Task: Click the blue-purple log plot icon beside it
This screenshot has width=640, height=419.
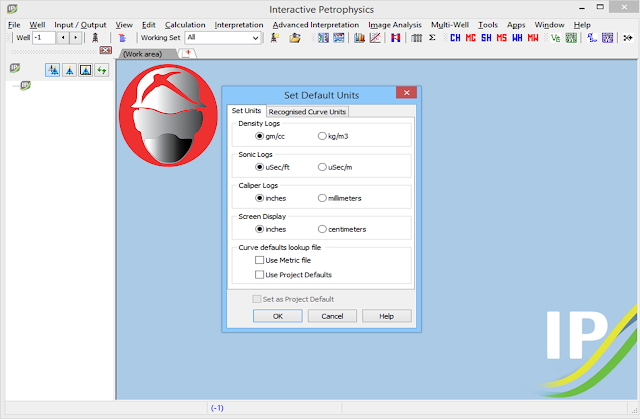Action: [x=339, y=38]
